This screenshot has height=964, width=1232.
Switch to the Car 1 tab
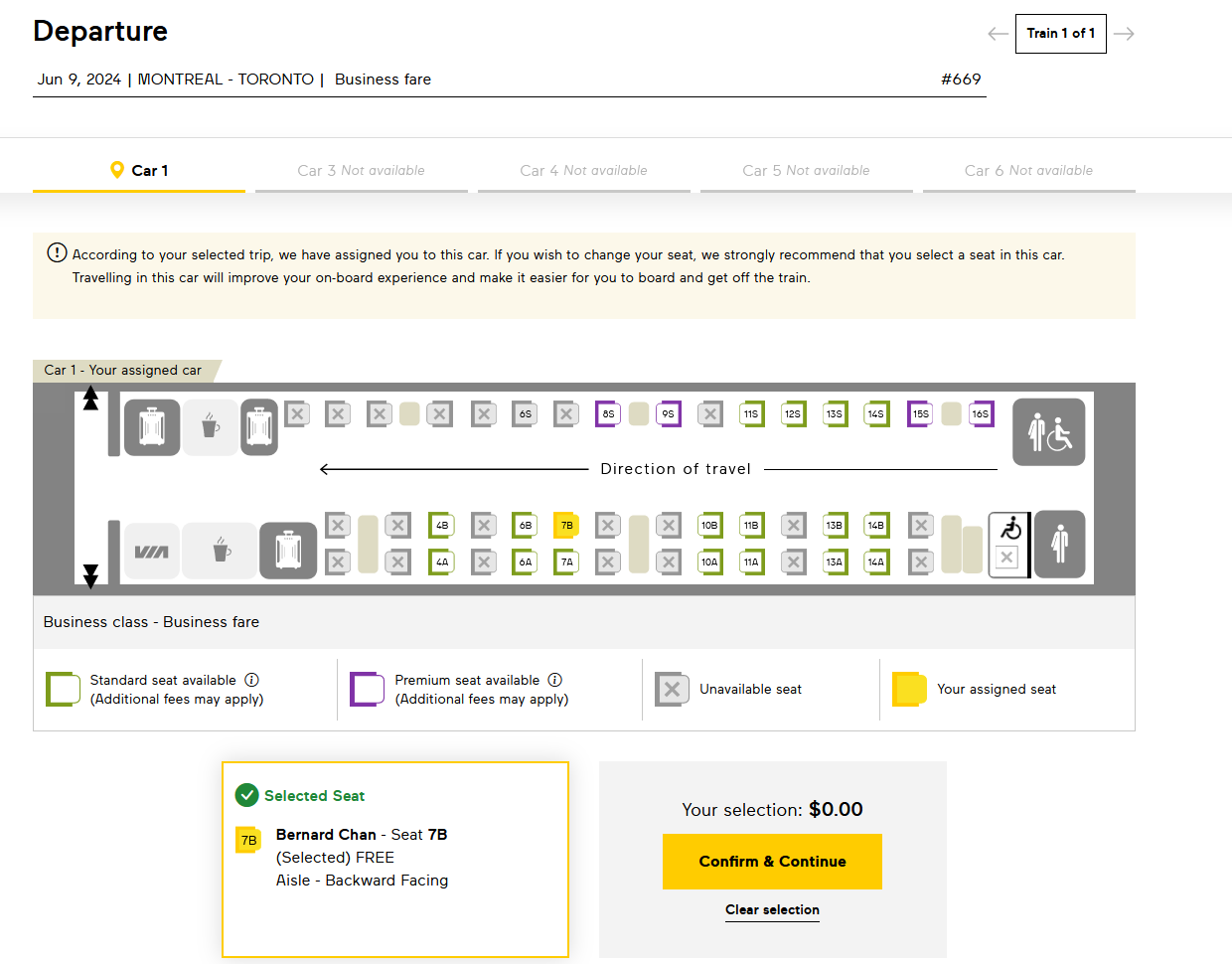pos(139,171)
